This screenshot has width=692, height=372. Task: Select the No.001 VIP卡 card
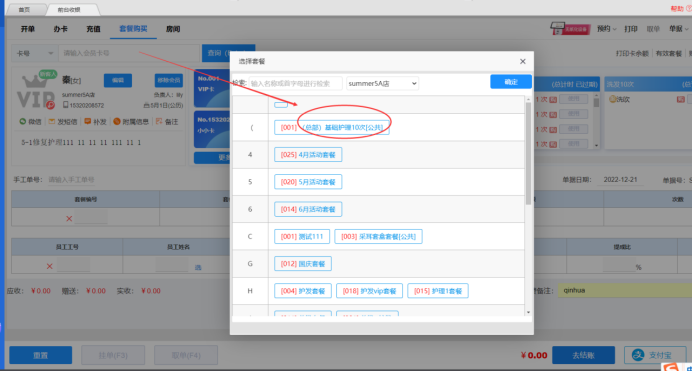pos(212,87)
